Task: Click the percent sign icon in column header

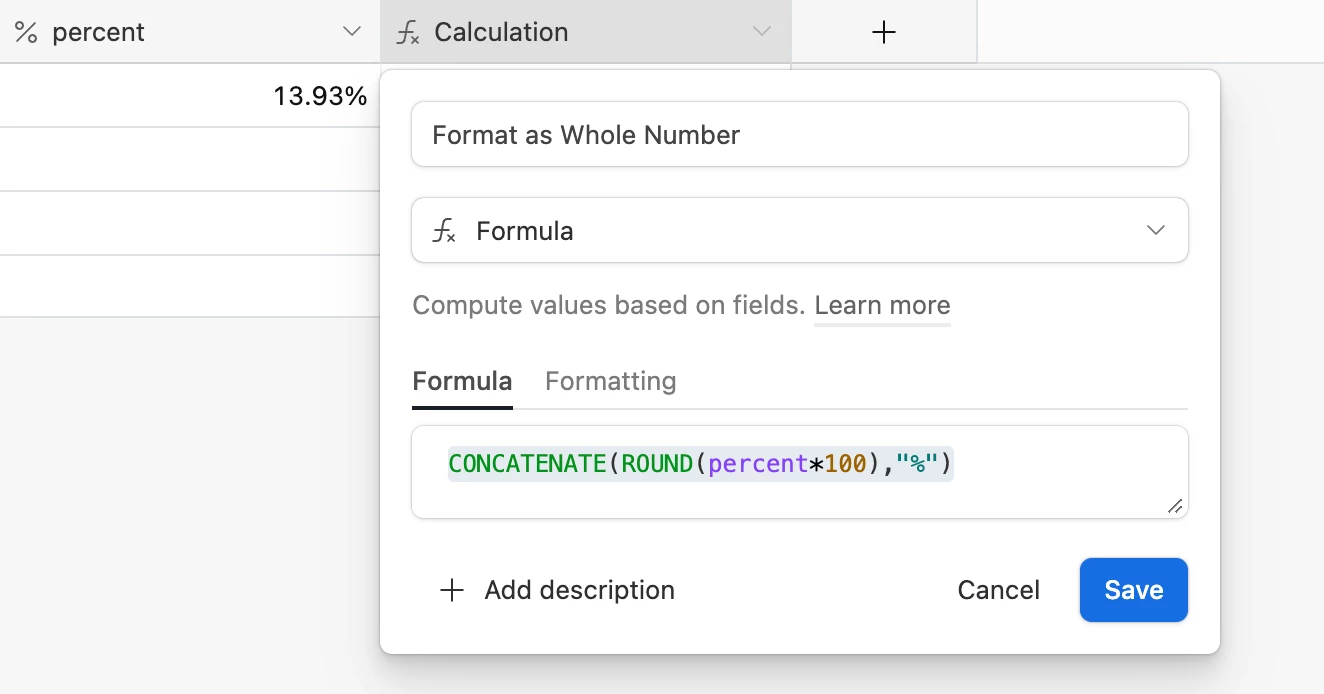Action: click(x=26, y=32)
